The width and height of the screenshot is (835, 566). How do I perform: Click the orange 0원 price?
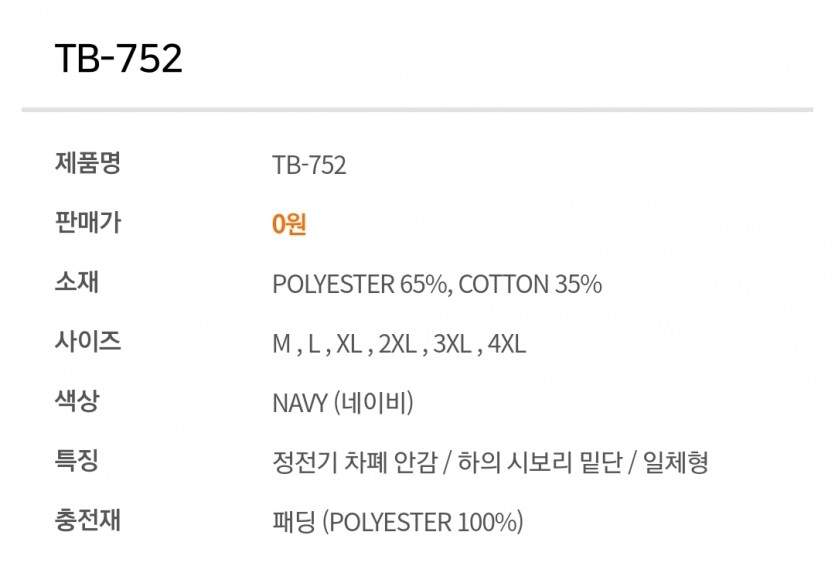point(289,225)
